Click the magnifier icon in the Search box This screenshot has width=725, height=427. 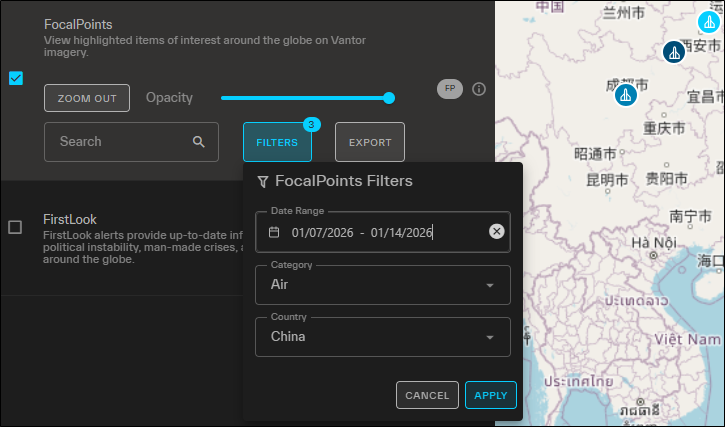(x=199, y=142)
